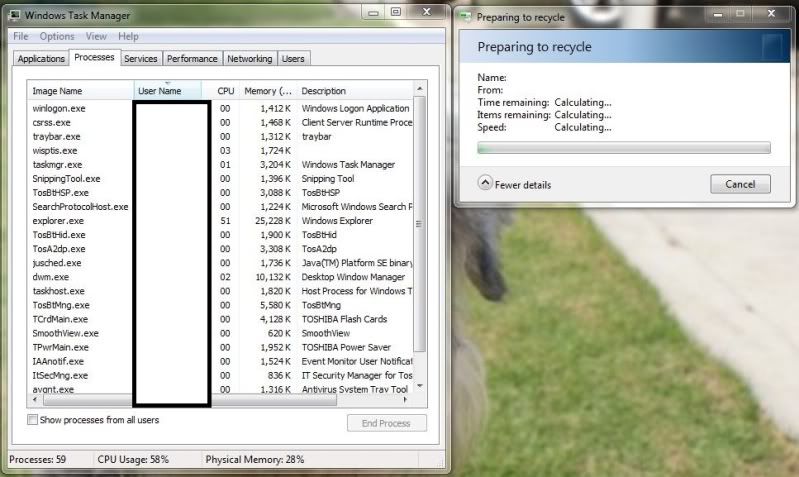The width and height of the screenshot is (799, 477).
Task: Click the End Process button
Action: pos(387,423)
